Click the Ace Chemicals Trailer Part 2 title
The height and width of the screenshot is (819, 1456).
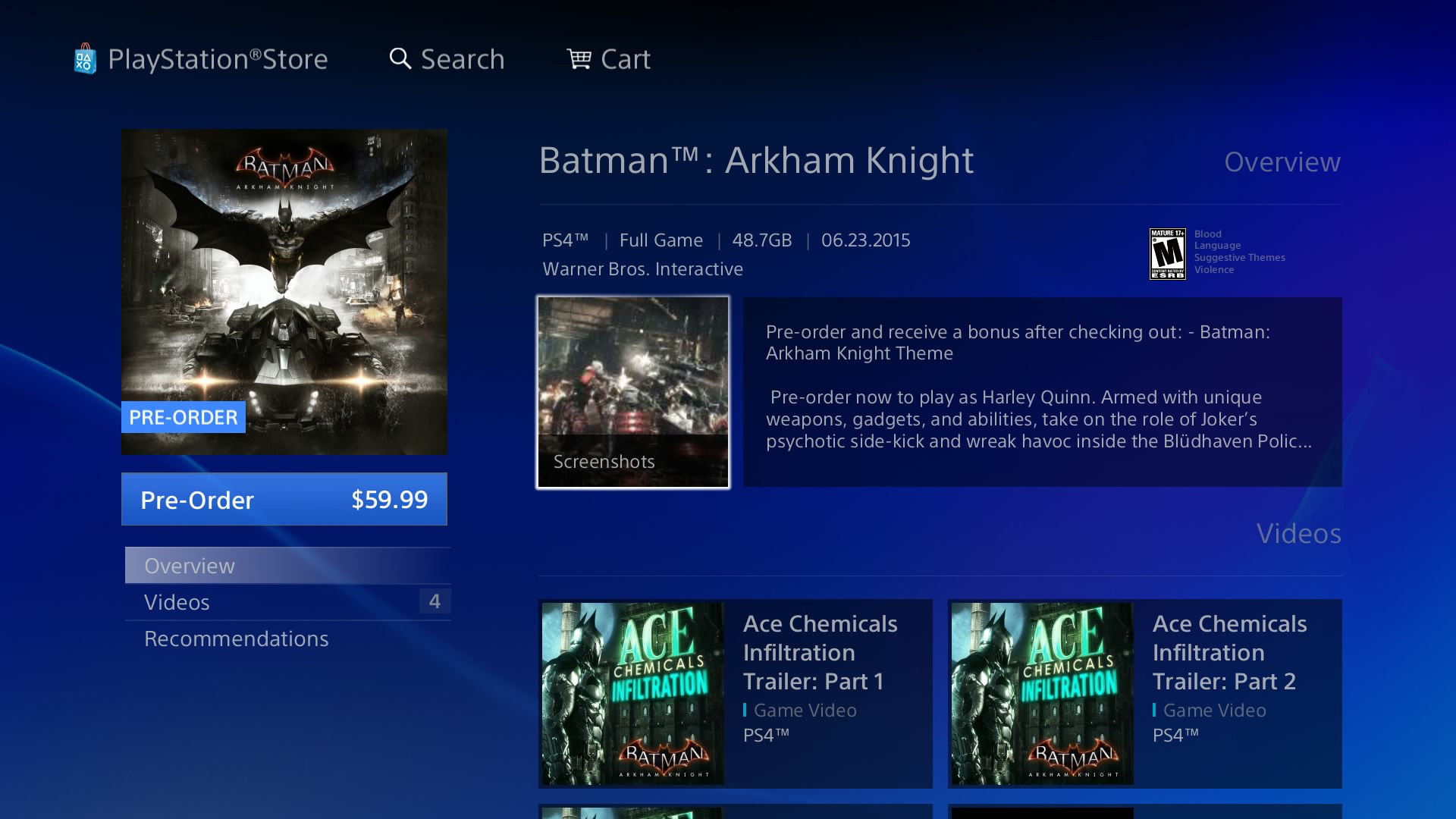coord(1230,652)
